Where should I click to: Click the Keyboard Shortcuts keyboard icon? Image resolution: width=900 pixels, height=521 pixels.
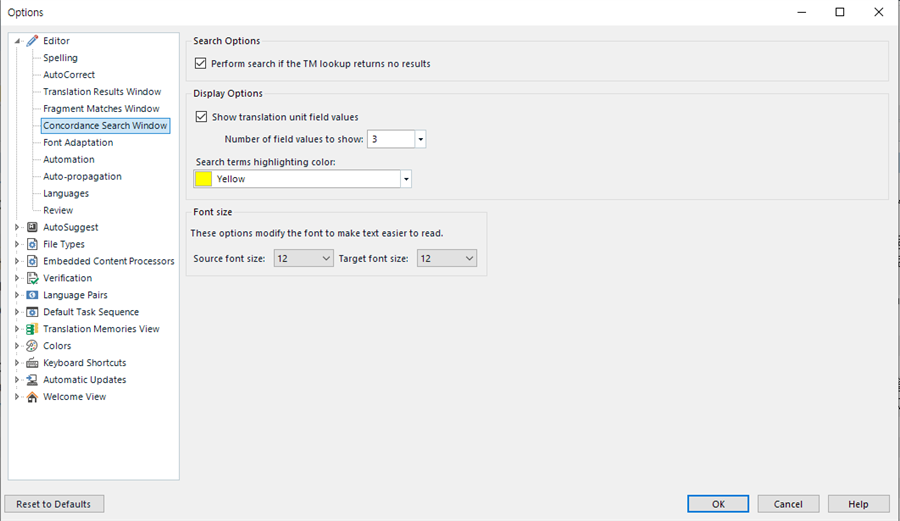33,363
